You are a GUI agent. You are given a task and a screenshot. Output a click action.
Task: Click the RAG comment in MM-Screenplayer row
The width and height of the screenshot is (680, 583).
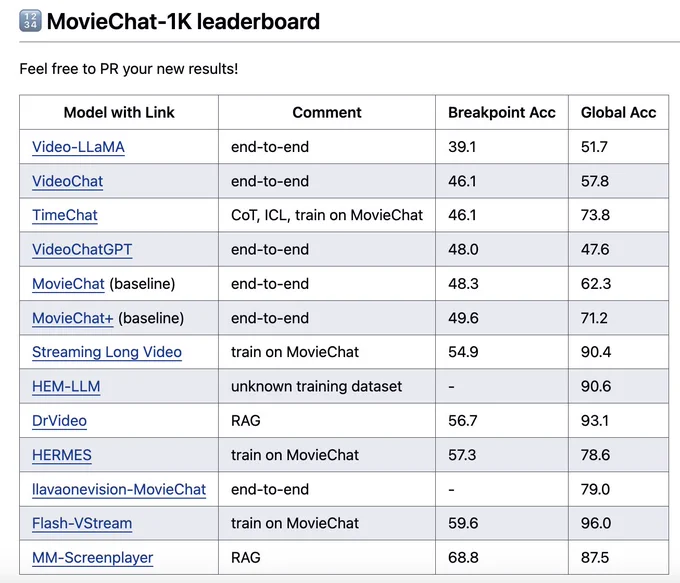245,557
